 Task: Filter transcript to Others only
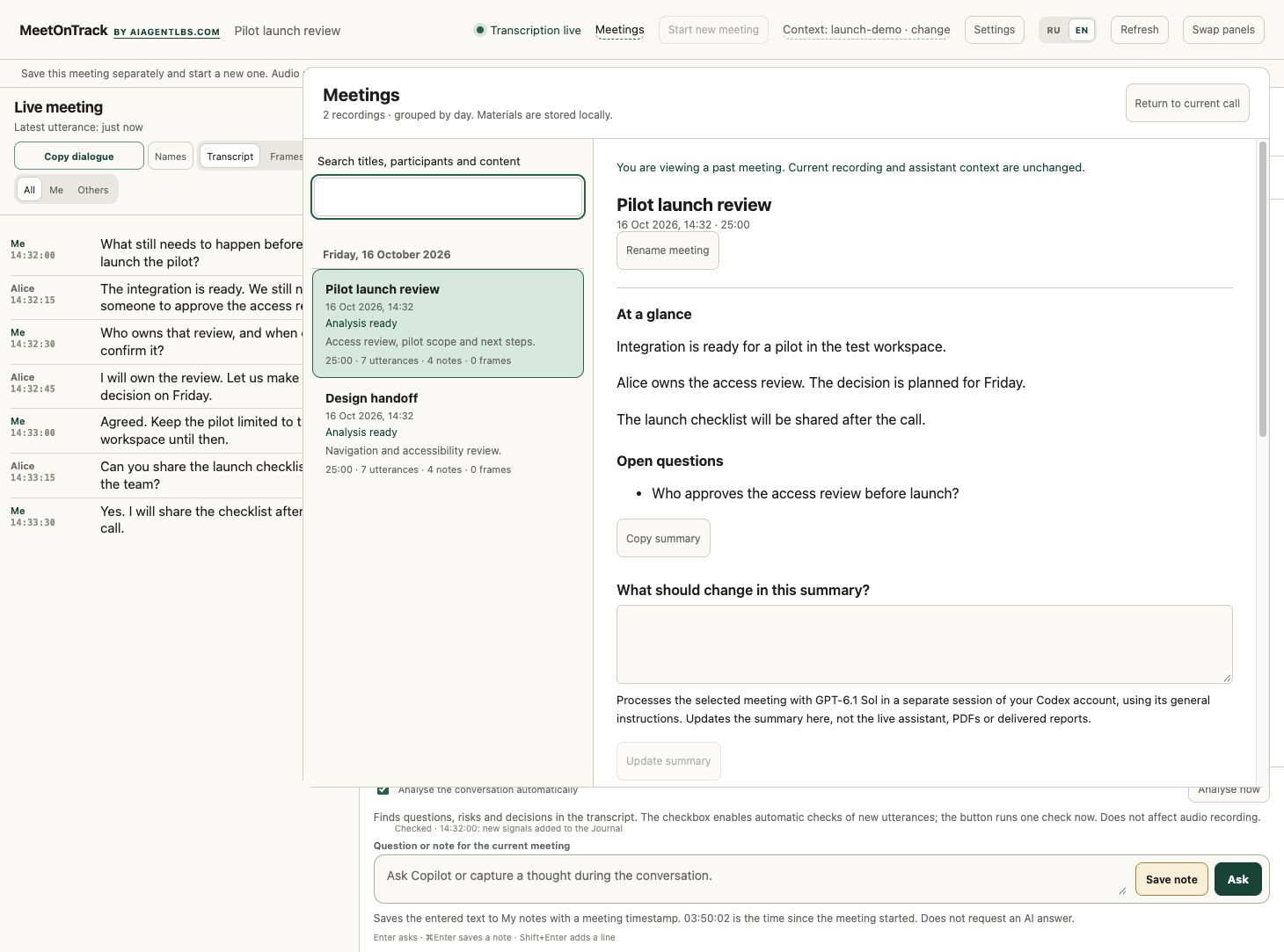tap(93, 190)
